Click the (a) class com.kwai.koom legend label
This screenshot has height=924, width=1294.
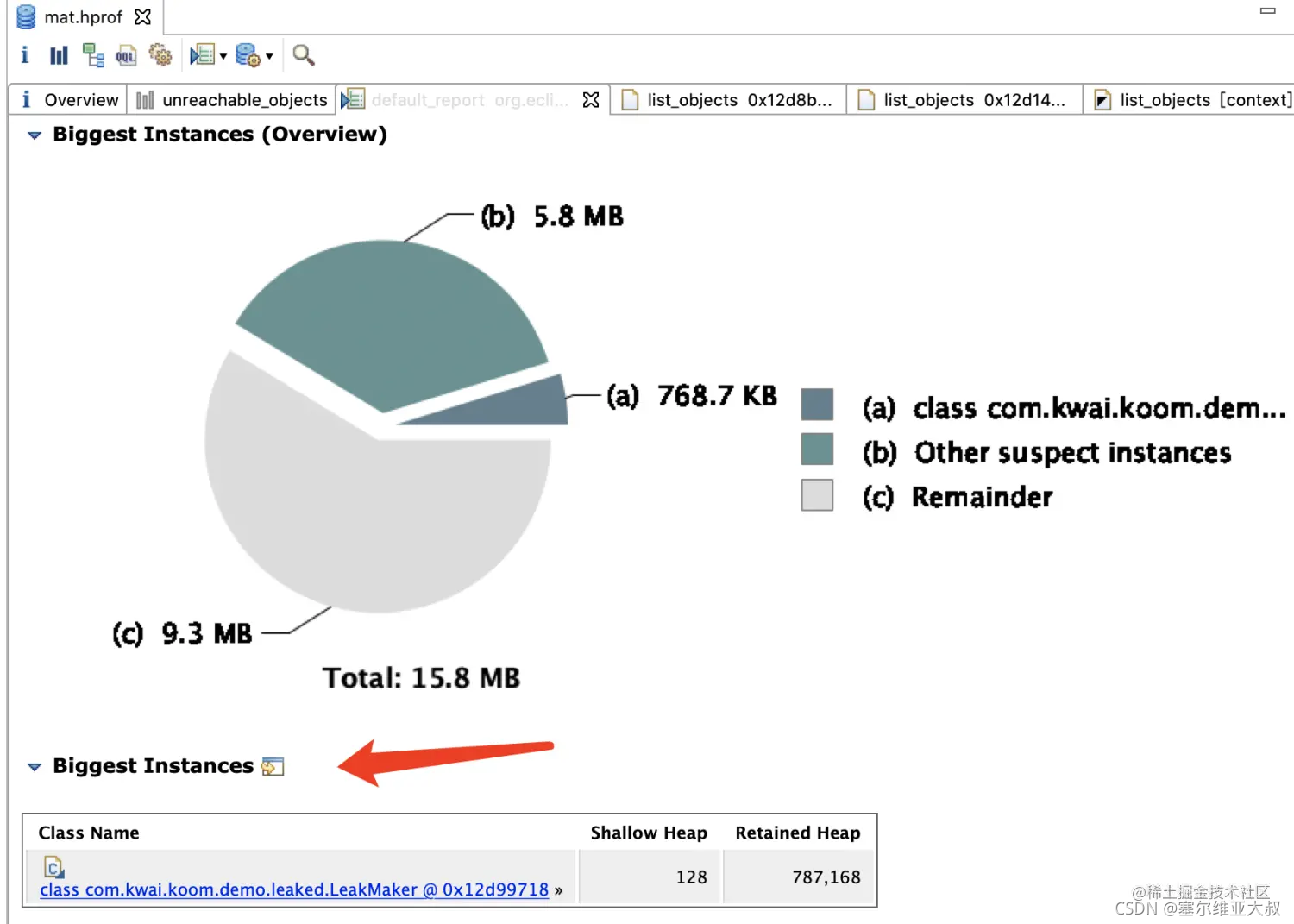[x=1074, y=407]
